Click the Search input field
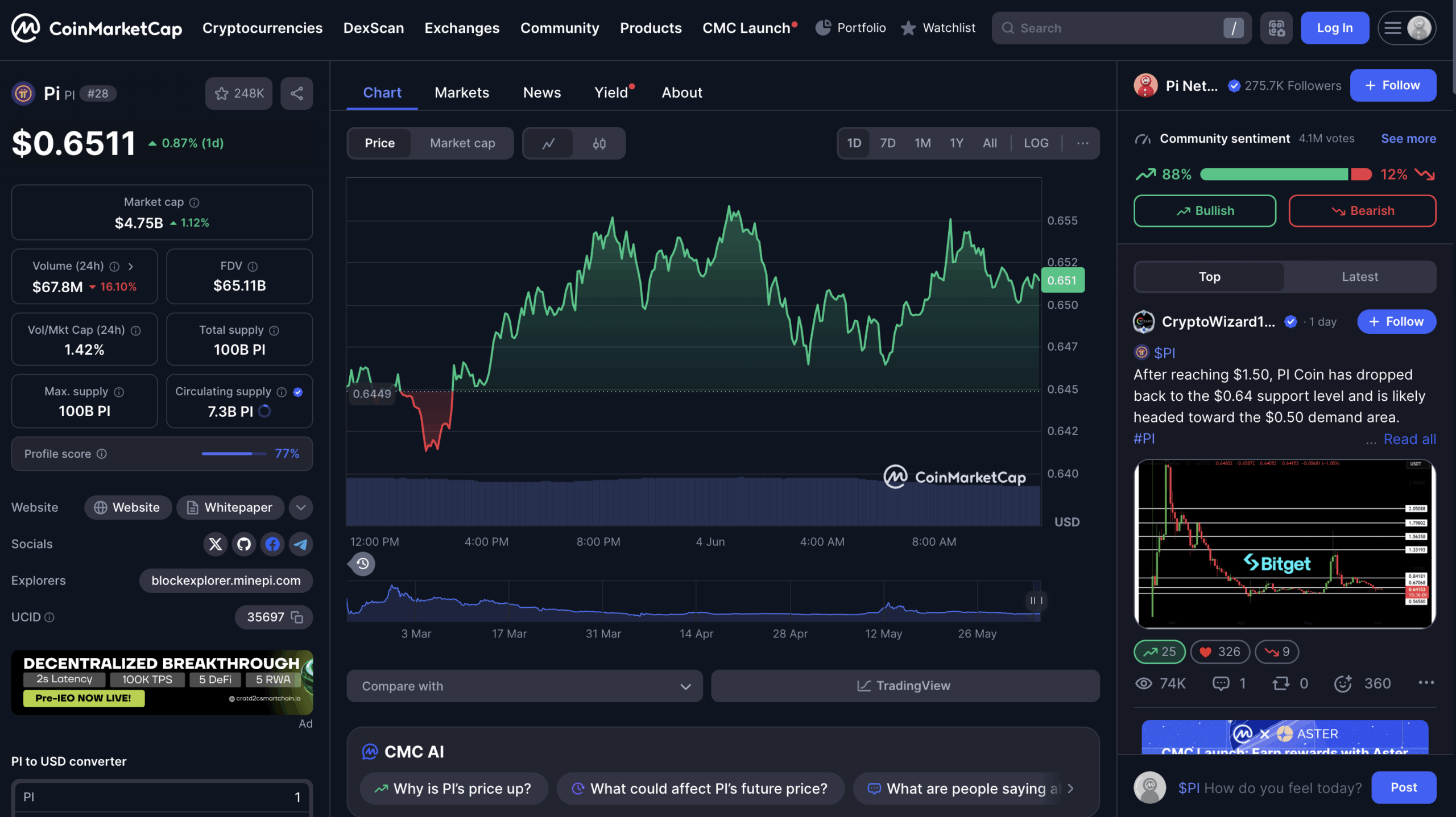 tap(1121, 28)
